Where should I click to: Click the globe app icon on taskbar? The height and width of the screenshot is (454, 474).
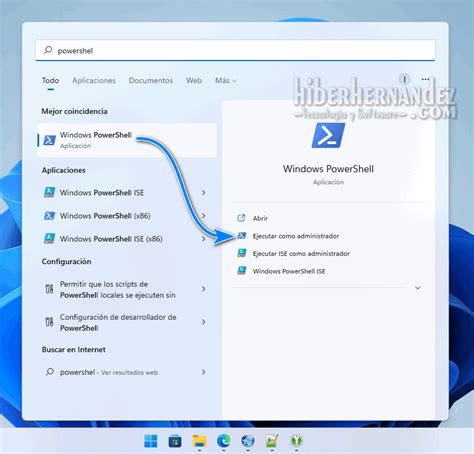(x=248, y=441)
